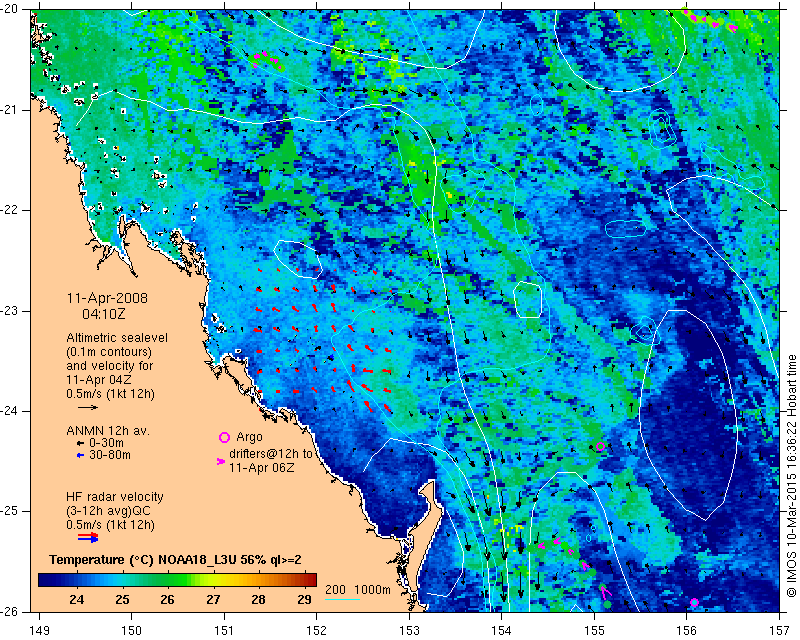The image size is (800, 640).
Task: Click the longitude axis label 149
Action: [39, 630]
